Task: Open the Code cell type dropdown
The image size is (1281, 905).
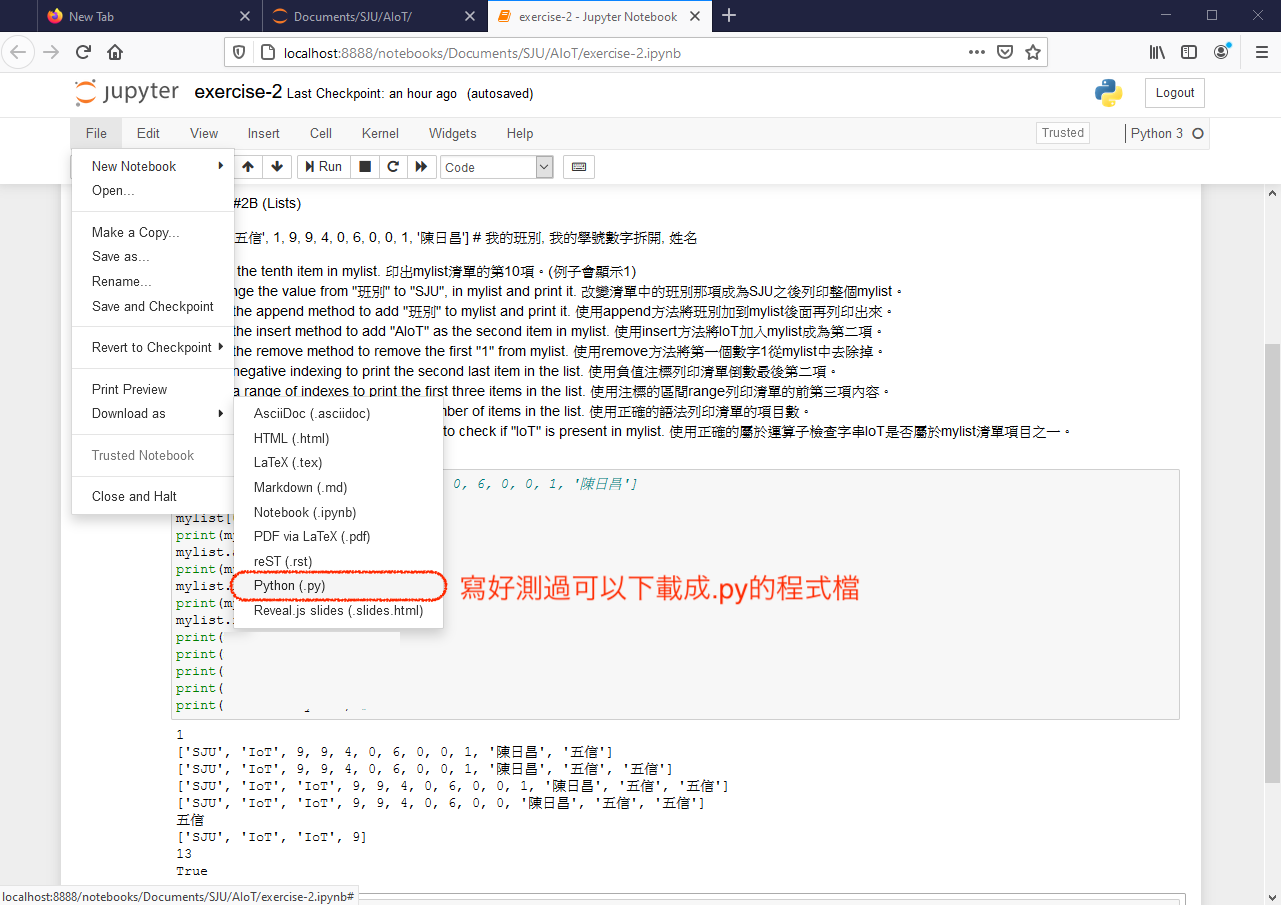Action: [496, 167]
